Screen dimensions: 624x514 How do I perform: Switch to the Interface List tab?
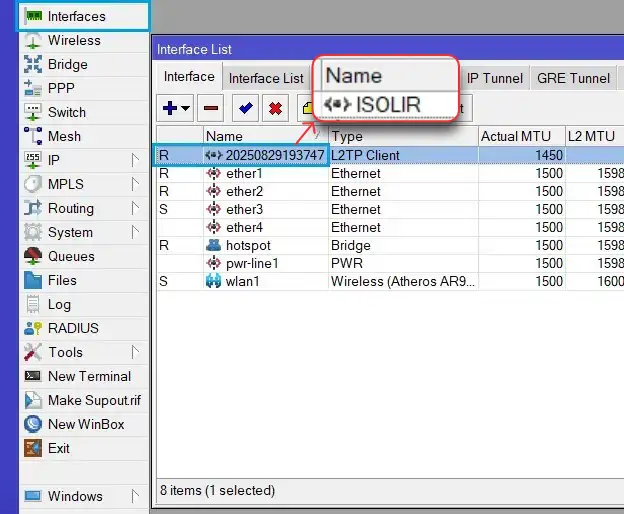[x=266, y=78]
